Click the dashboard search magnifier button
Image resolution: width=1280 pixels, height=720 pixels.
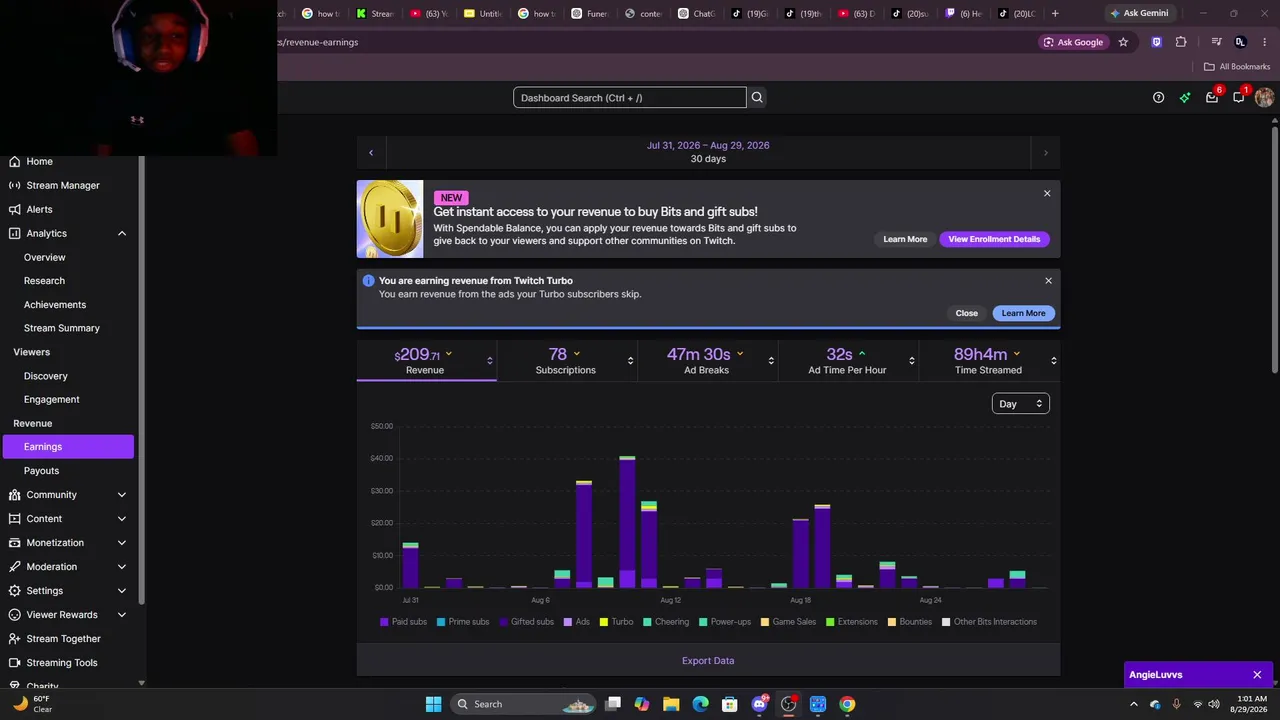point(757,97)
